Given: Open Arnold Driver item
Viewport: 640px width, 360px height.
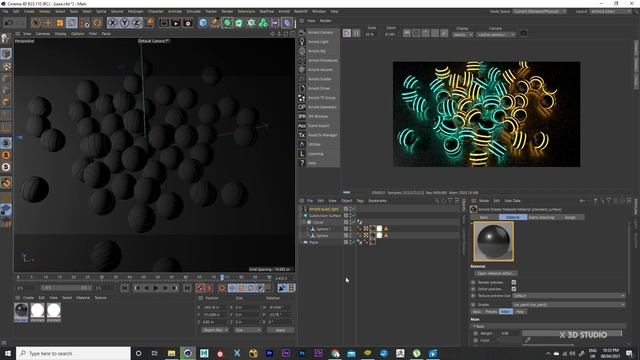Looking at the screenshot, I should 319,88.
